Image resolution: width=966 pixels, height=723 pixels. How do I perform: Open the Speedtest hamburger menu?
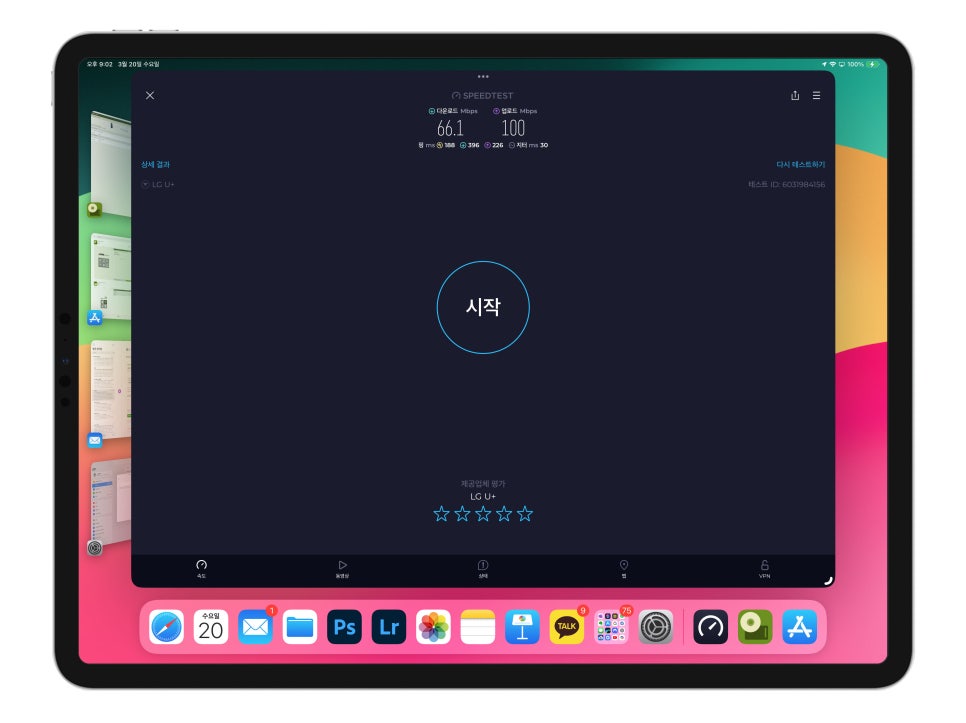point(816,95)
